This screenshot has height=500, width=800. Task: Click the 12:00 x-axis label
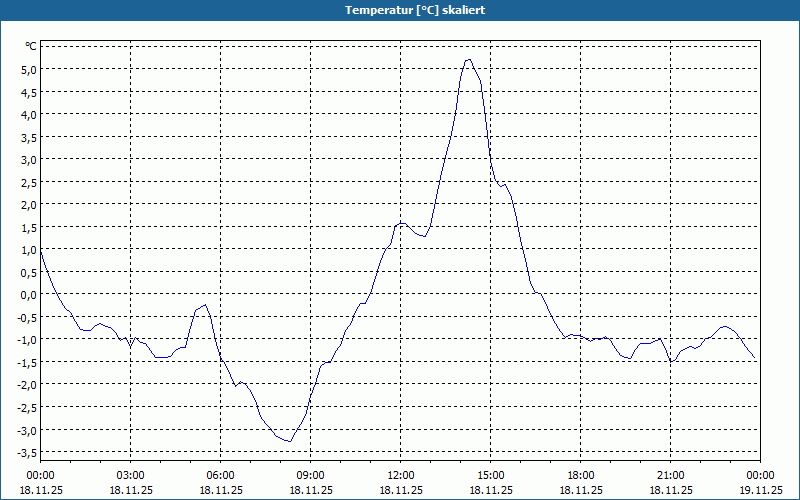[401, 476]
